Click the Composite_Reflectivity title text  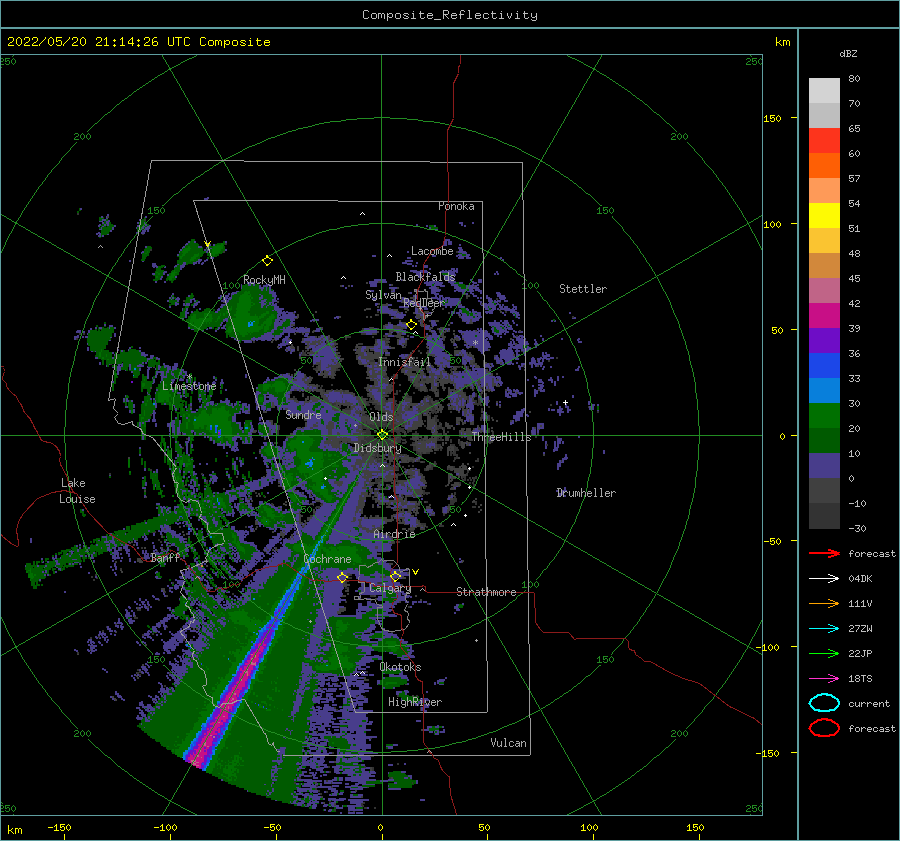tap(450, 15)
